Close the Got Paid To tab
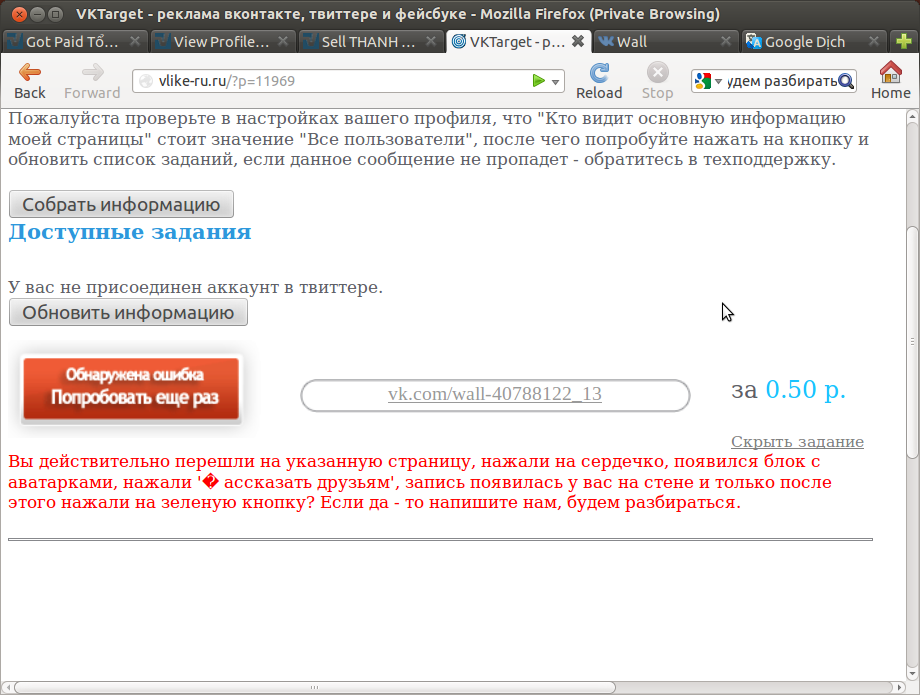This screenshot has width=920, height=695. 135,41
